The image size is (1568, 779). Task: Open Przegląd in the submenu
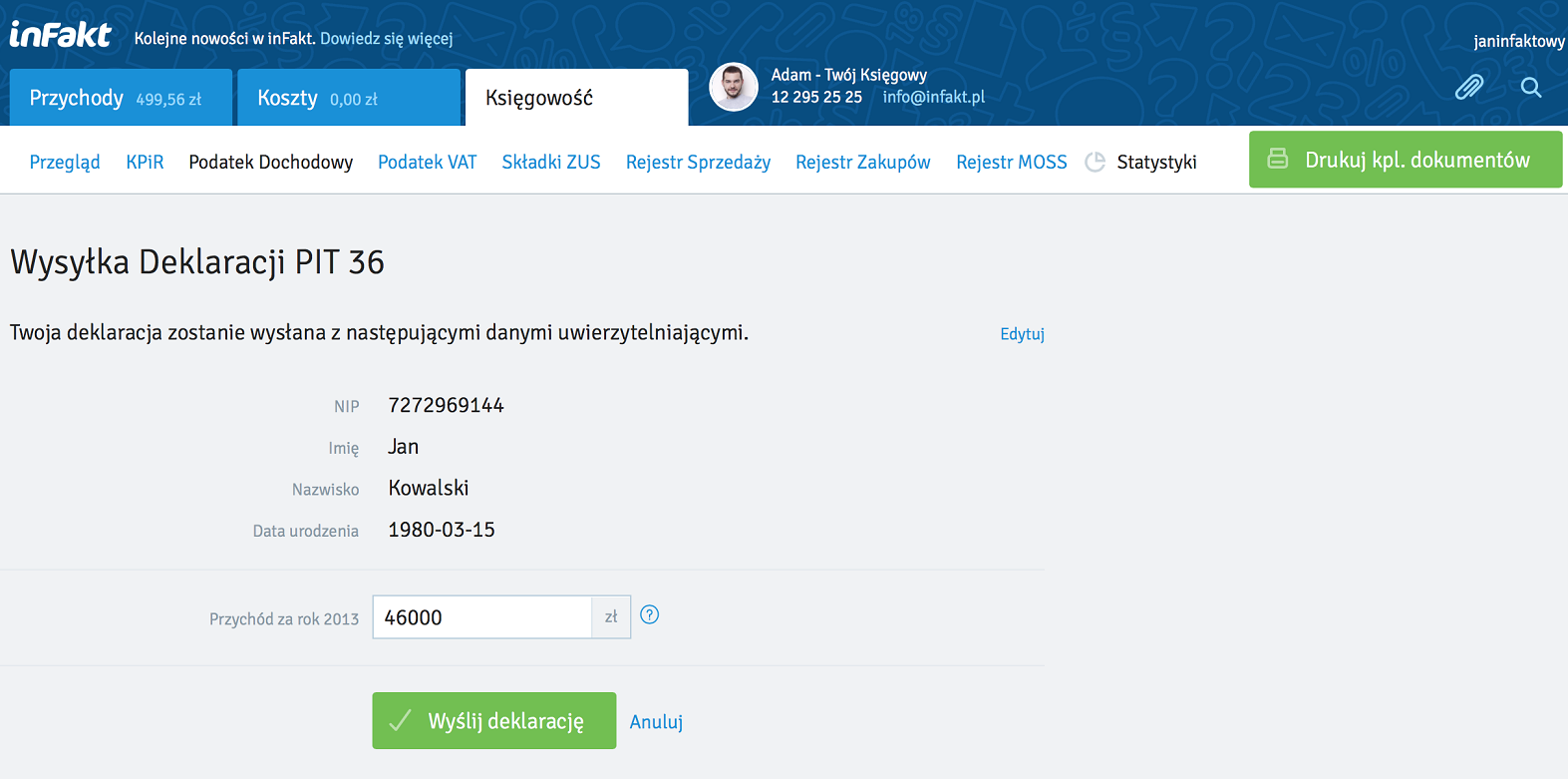click(x=65, y=163)
